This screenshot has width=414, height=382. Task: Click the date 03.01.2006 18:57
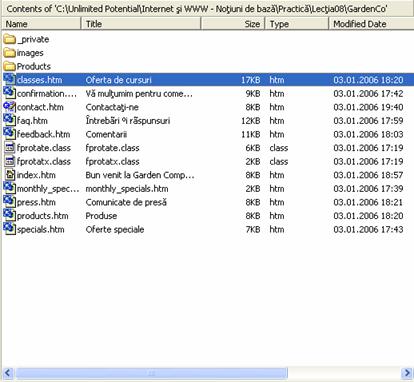click(x=368, y=175)
